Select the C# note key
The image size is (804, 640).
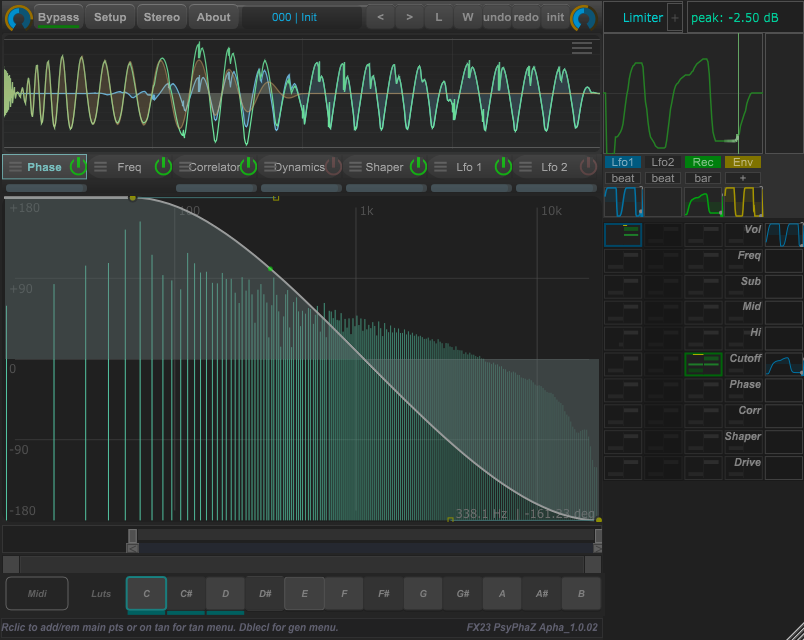186,594
